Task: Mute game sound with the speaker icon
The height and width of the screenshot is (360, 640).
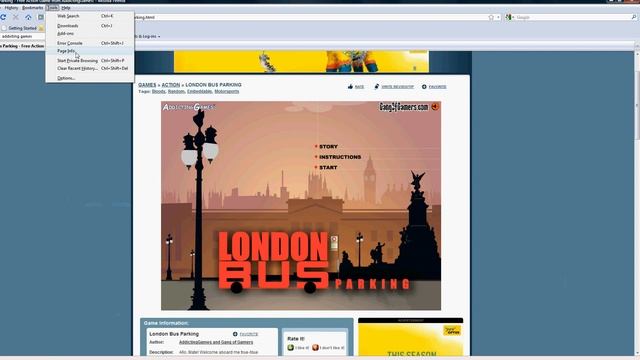Action: (435, 107)
